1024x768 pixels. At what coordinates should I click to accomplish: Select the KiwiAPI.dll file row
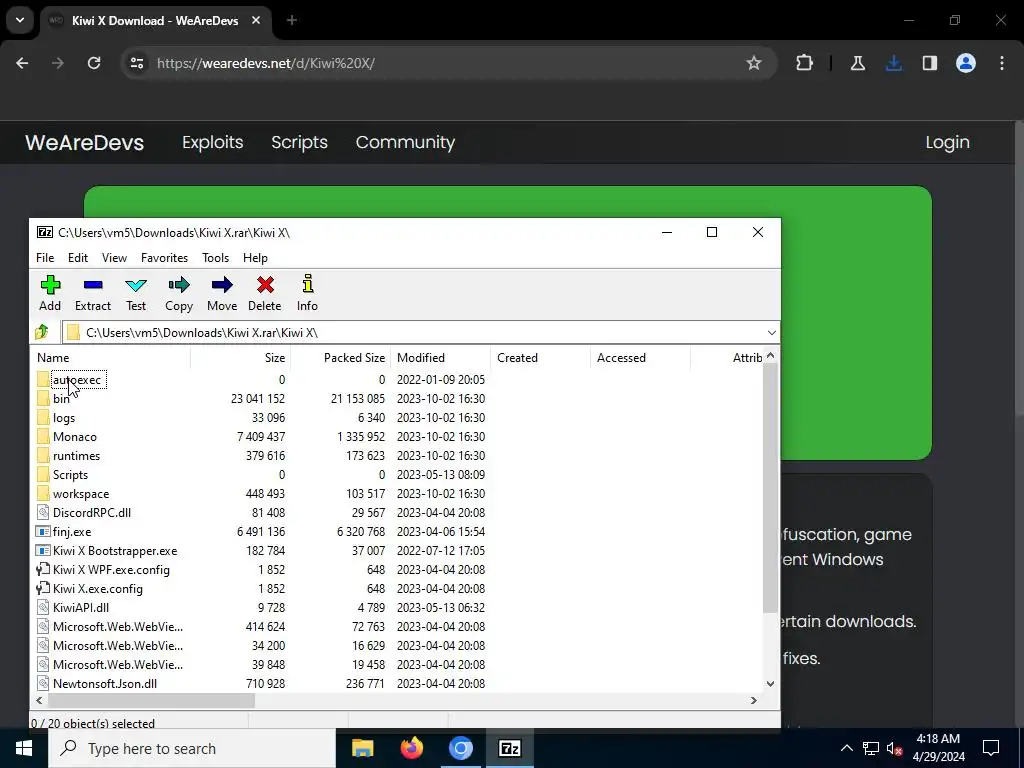[396, 608]
